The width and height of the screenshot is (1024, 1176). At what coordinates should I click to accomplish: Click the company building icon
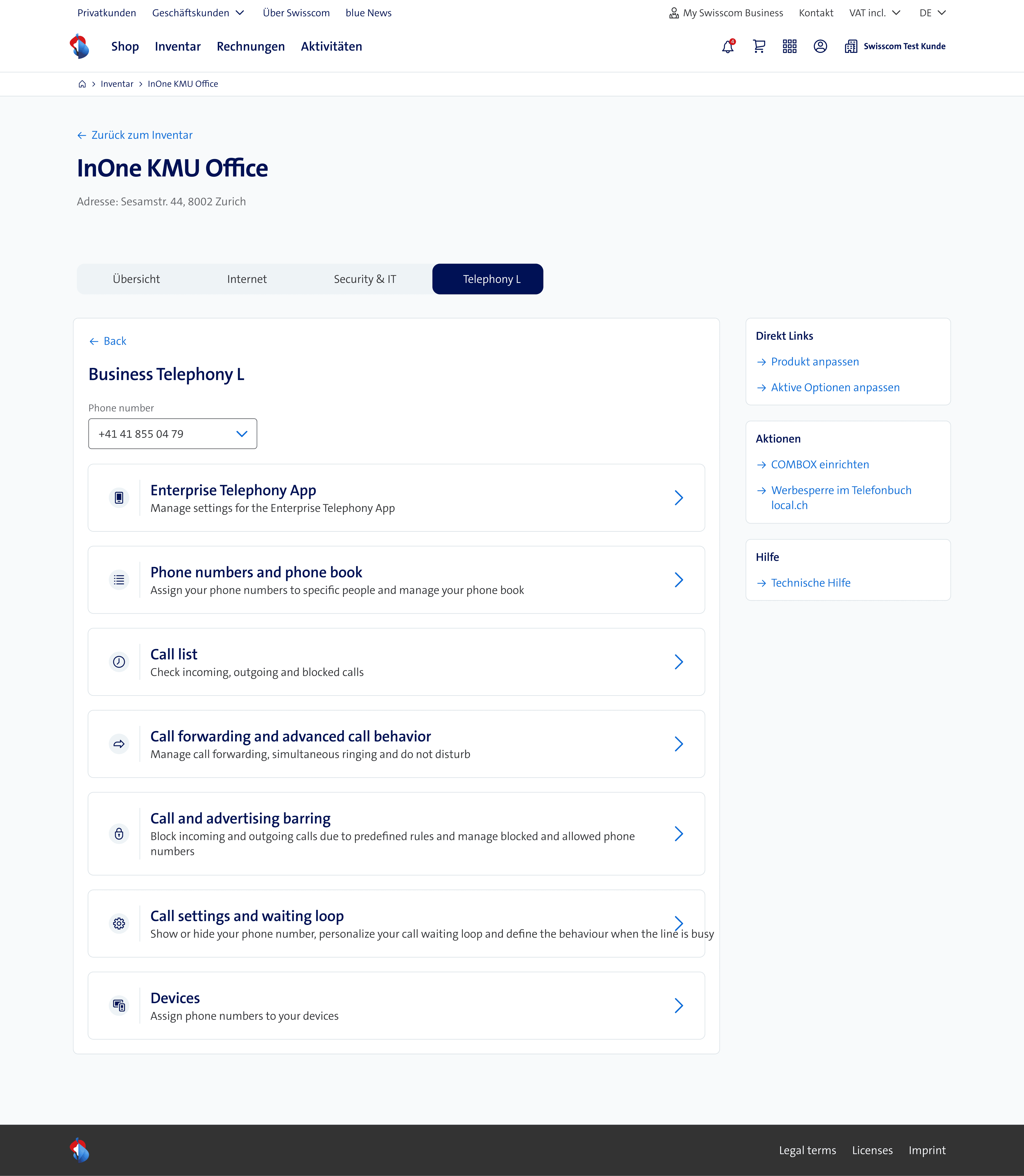[x=851, y=46]
